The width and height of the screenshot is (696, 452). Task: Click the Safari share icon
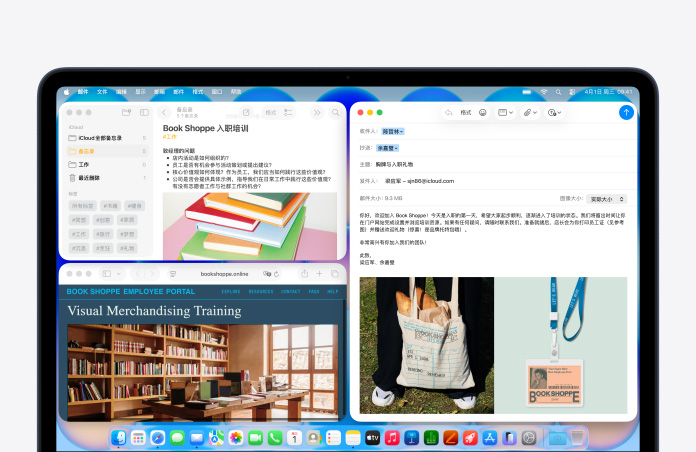[x=304, y=273]
